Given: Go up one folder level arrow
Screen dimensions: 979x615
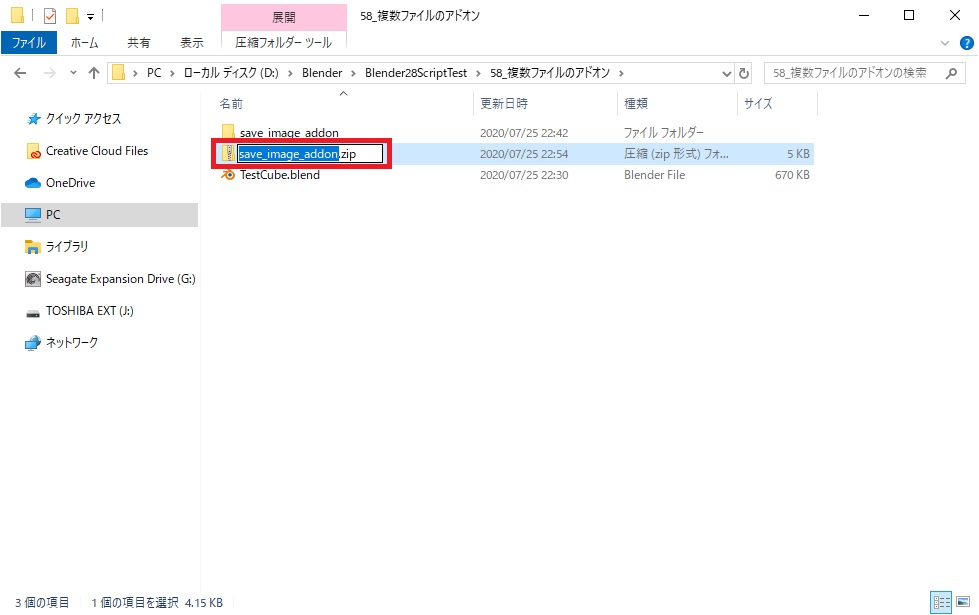Looking at the screenshot, I should coord(94,73).
